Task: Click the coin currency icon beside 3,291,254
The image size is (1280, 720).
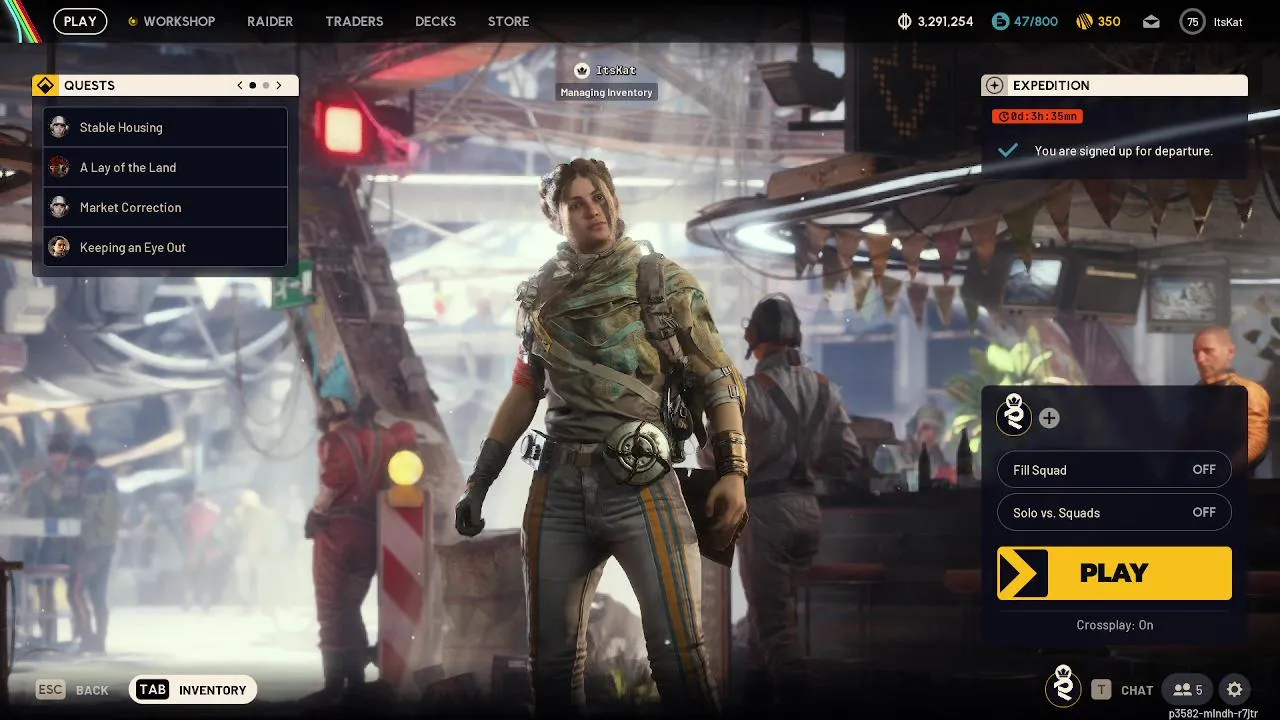Action: pyautogui.click(x=905, y=21)
